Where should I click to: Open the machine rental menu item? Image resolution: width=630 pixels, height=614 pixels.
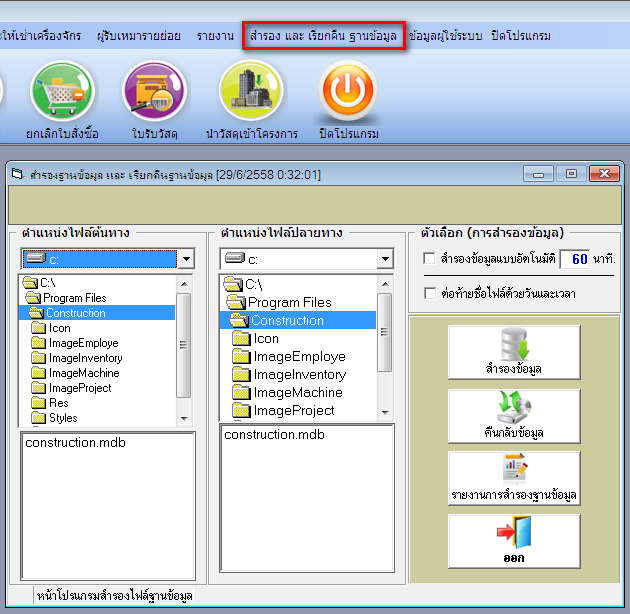point(41,36)
